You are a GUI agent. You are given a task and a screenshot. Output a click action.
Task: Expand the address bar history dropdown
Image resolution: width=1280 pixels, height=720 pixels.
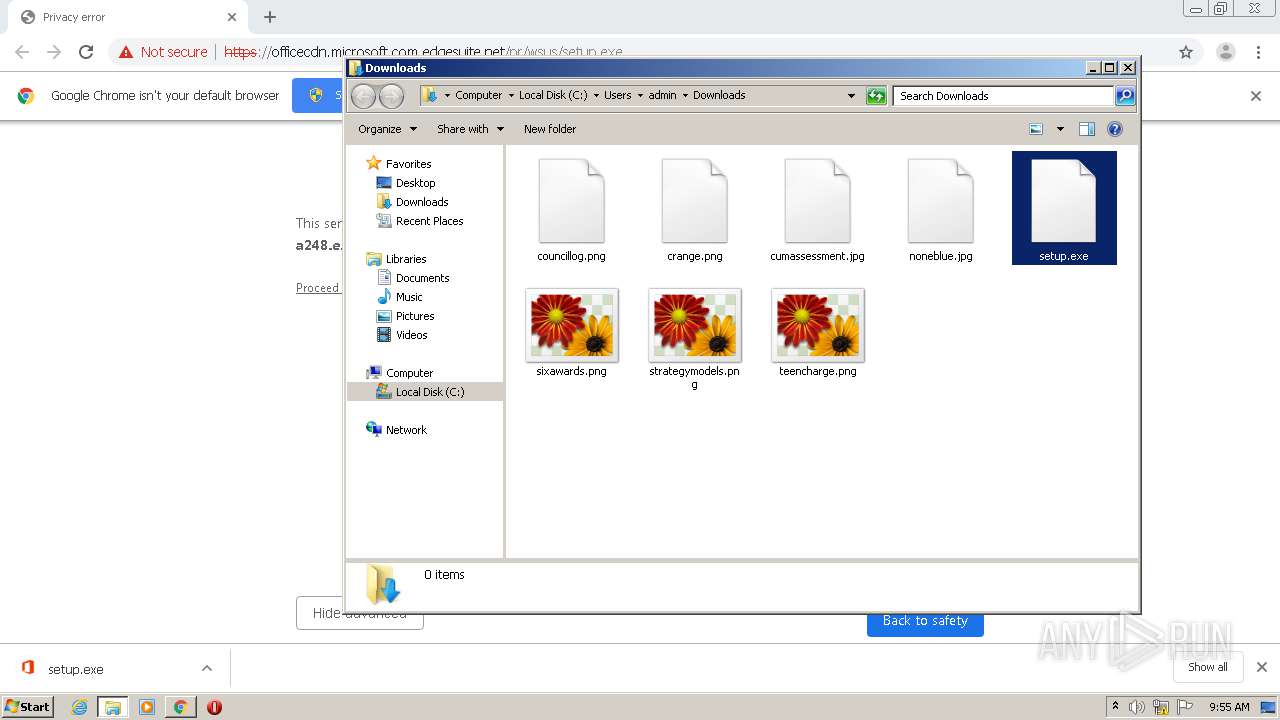click(851, 96)
